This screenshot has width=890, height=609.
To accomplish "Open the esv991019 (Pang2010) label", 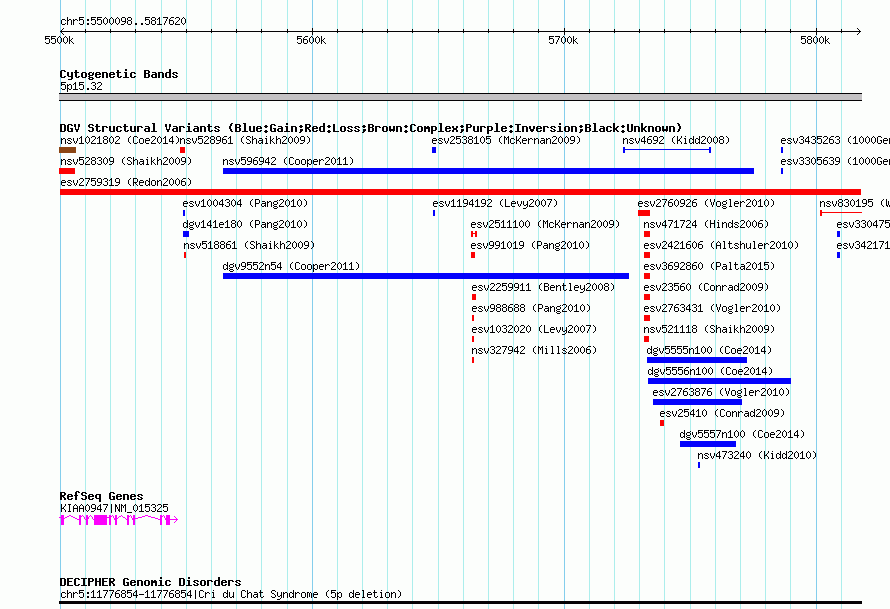I will [530, 245].
